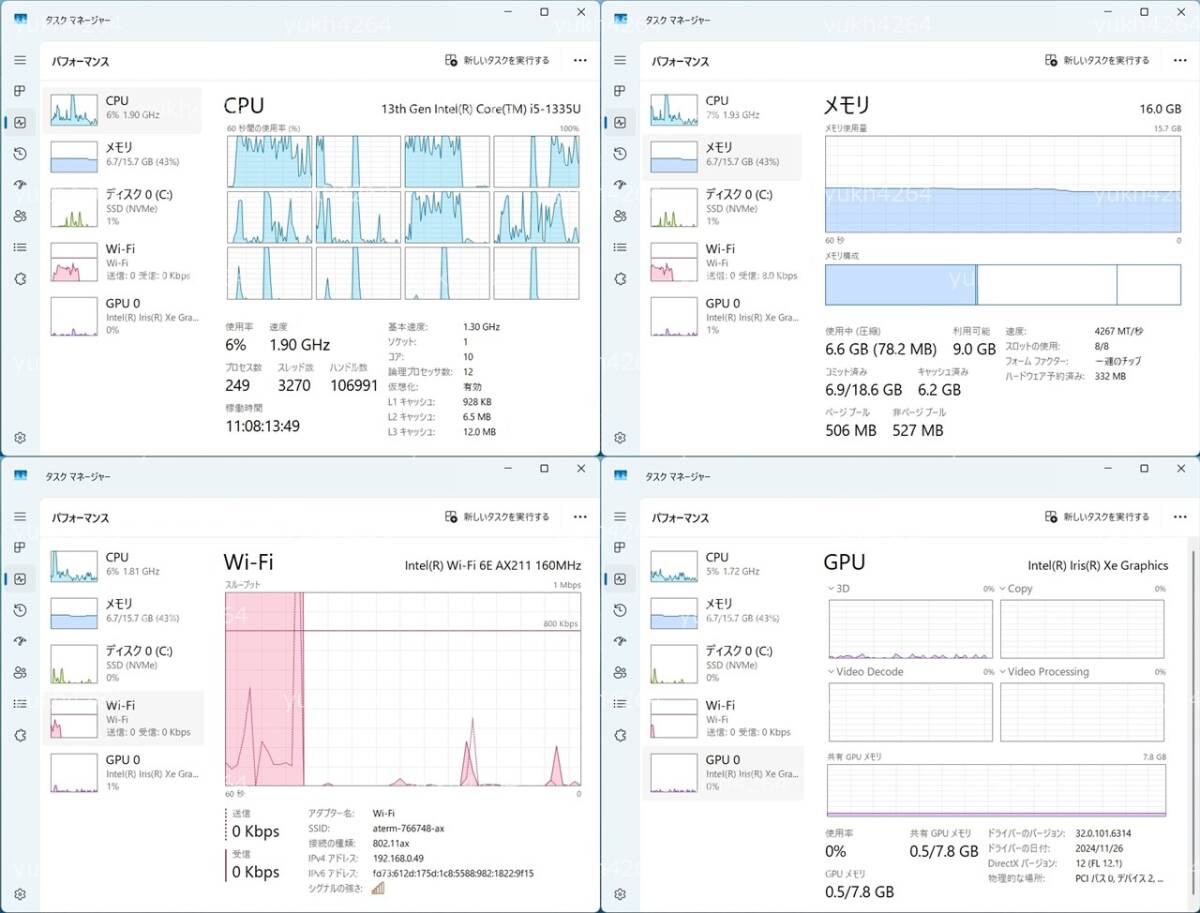Image resolution: width=1200 pixels, height=913 pixels.
Task: Open the Video Processing graph dropdown
Action: tap(1003, 672)
